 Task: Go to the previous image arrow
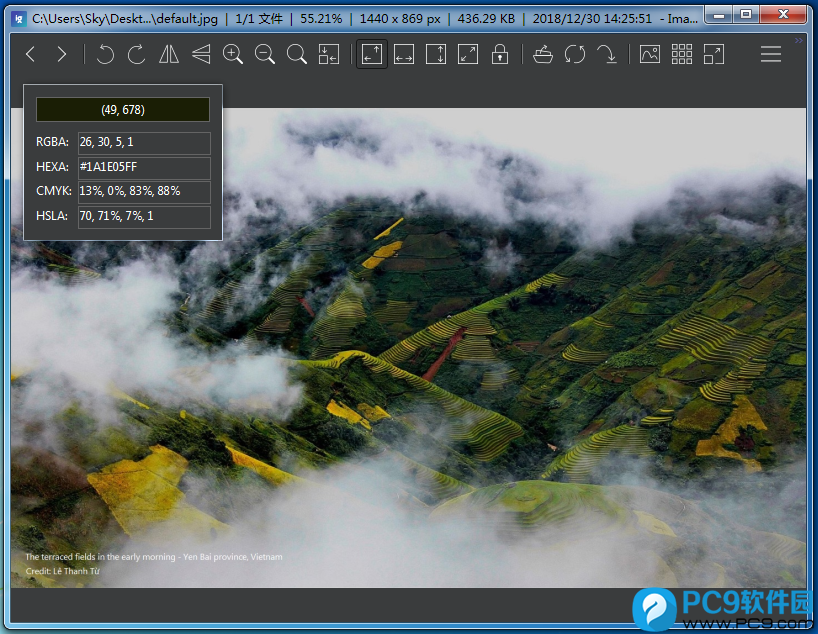(x=30, y=54)
